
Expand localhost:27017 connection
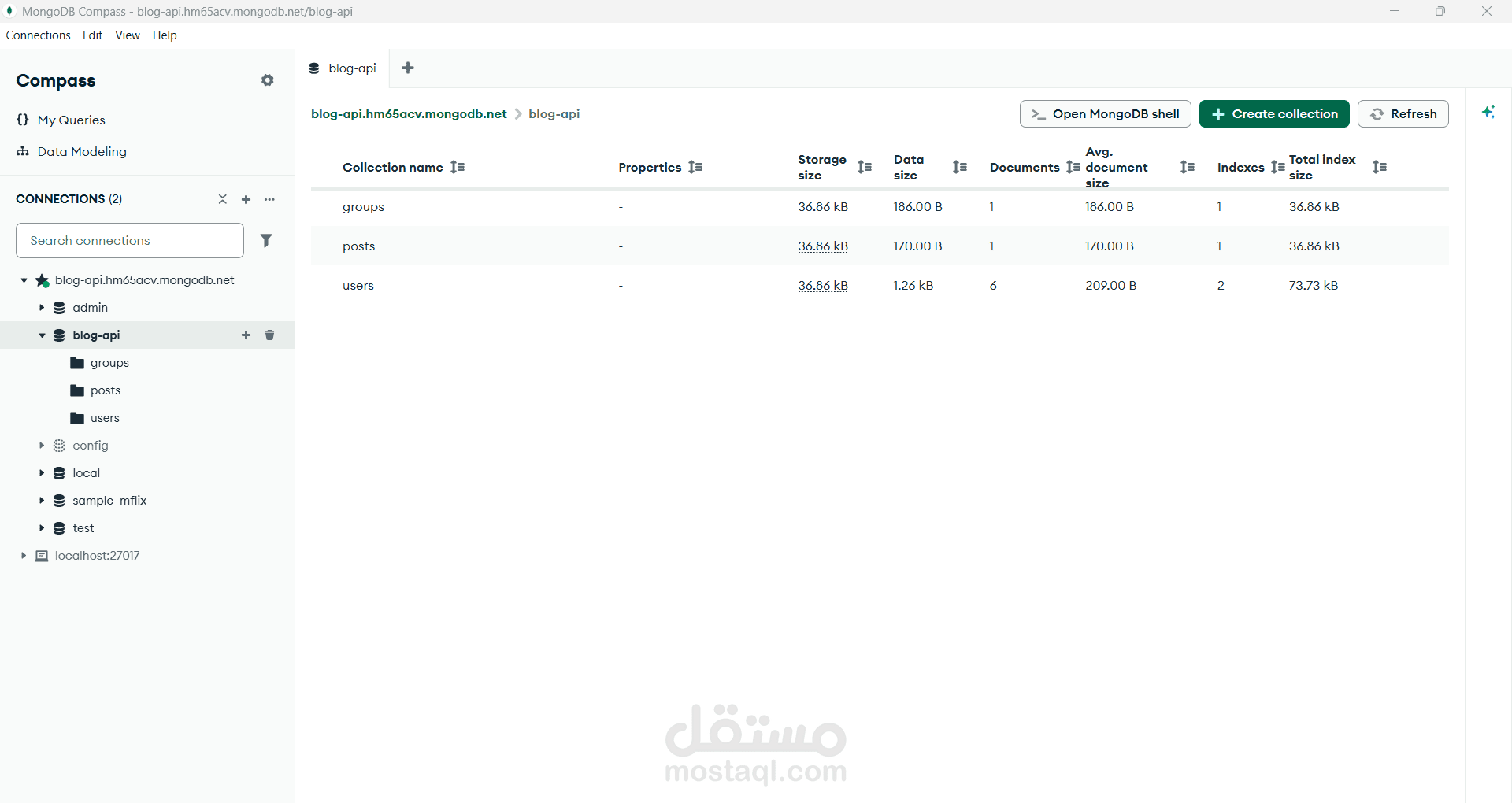click(24, 556)
